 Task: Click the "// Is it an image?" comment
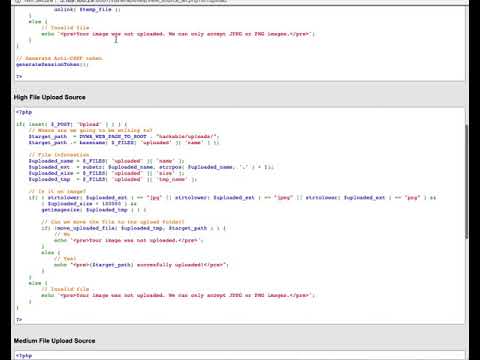pos(57,192)
